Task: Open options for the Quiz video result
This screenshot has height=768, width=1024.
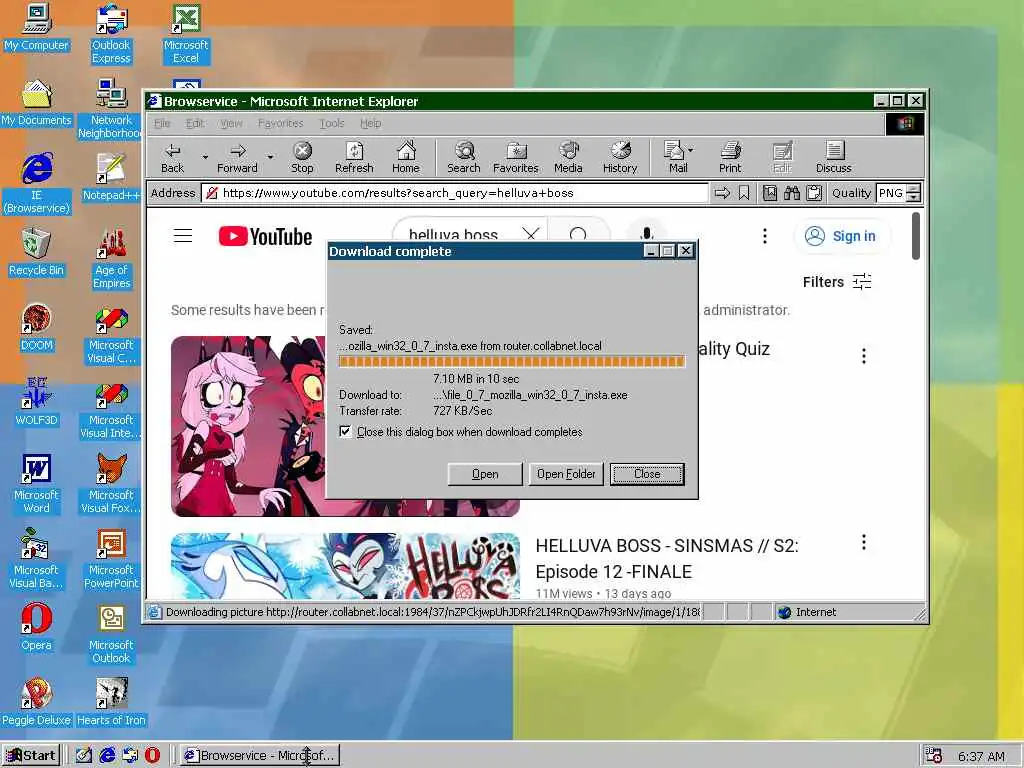Action: tap(863, 356)
